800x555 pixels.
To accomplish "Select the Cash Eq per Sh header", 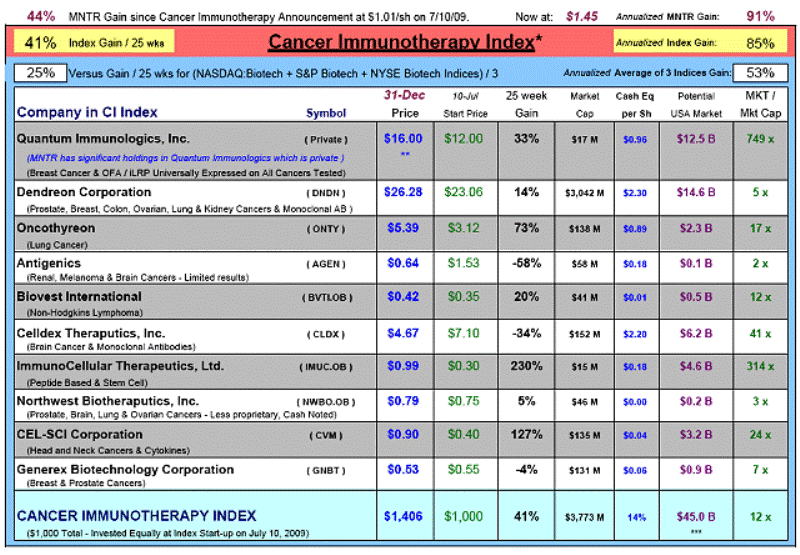I will tap(635, 105).
